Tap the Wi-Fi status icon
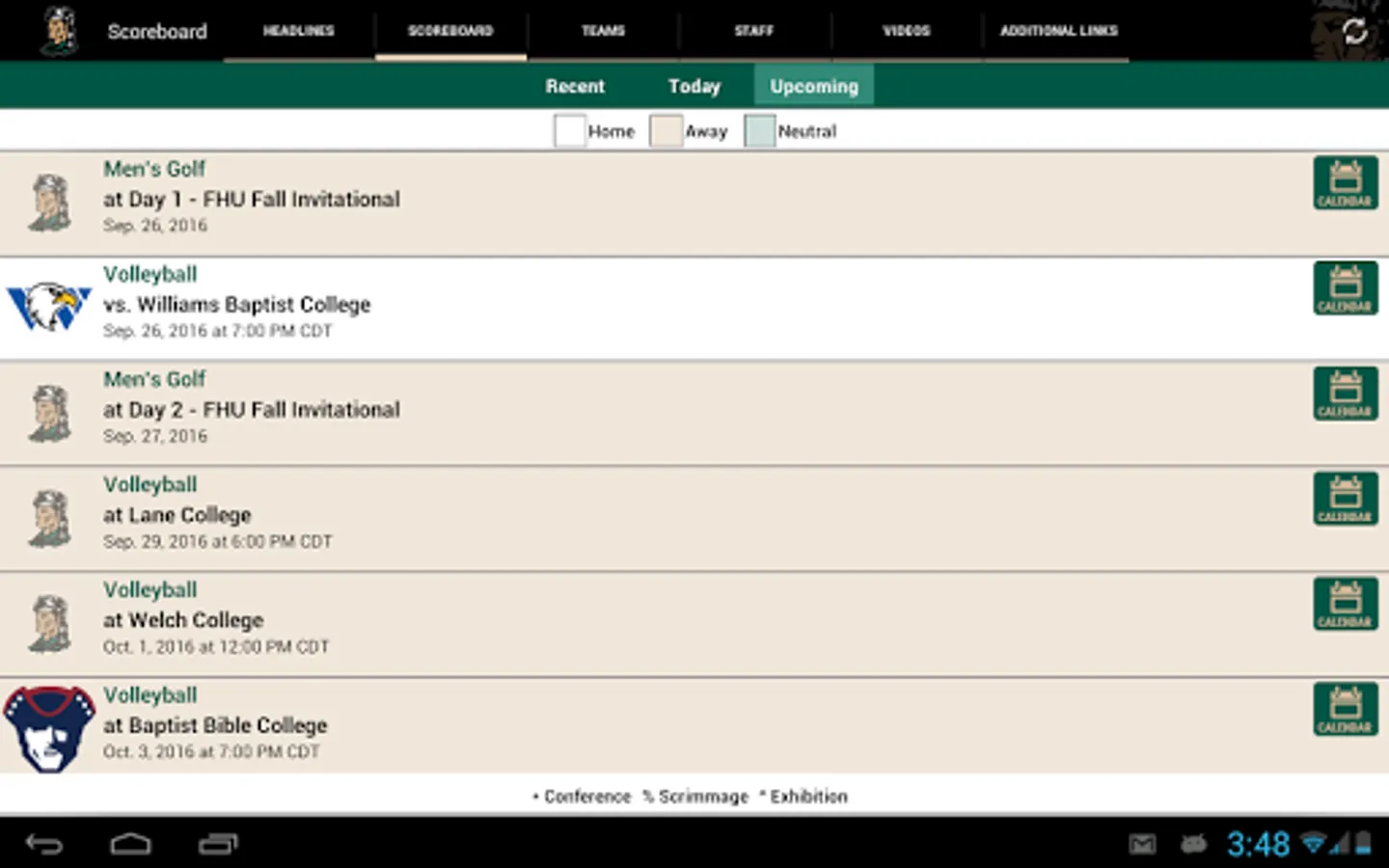1389x868 pixels. click(1314, 844)
